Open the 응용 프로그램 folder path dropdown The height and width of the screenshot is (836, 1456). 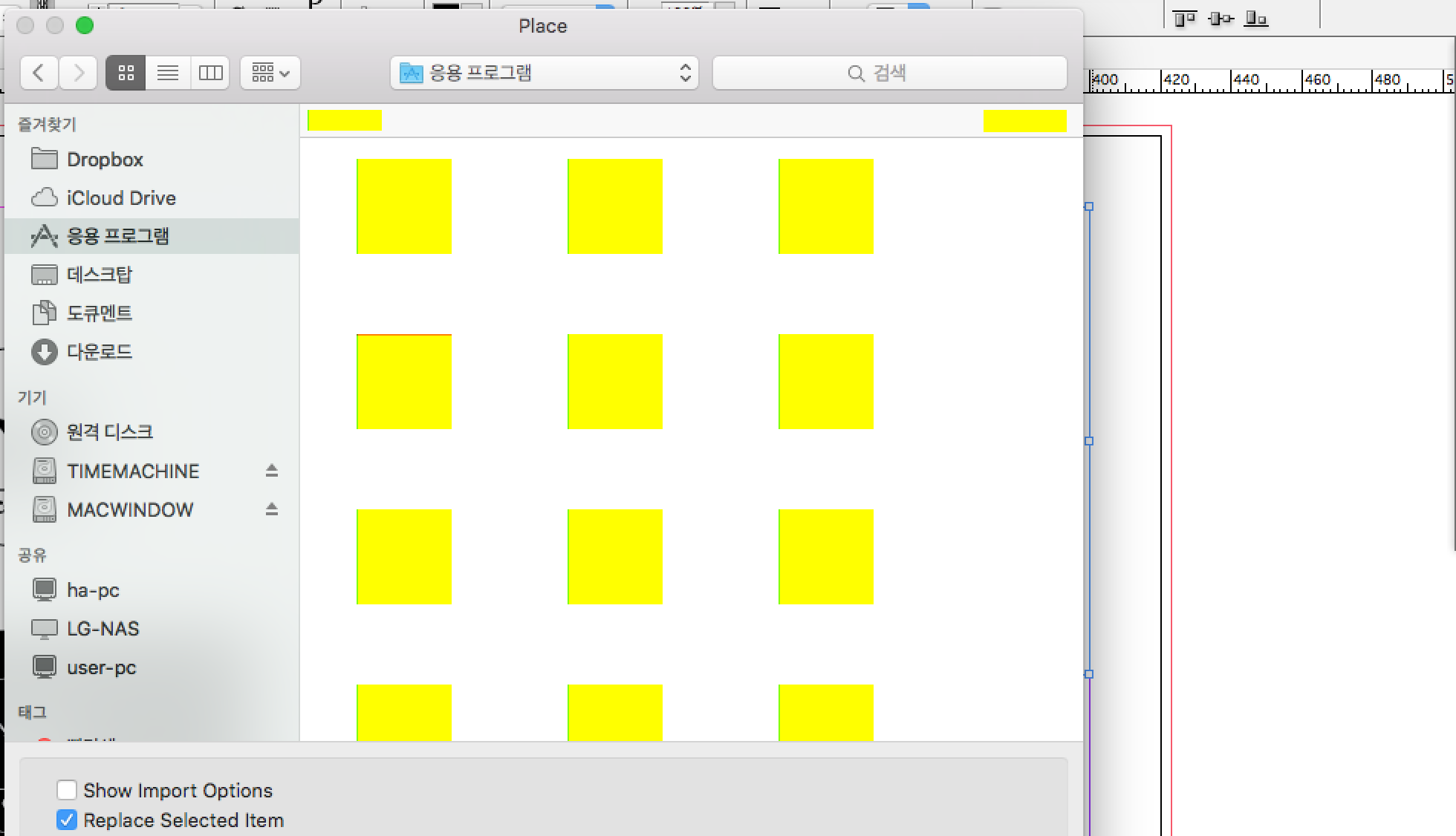pyautogui.click(x=544, y=73)
